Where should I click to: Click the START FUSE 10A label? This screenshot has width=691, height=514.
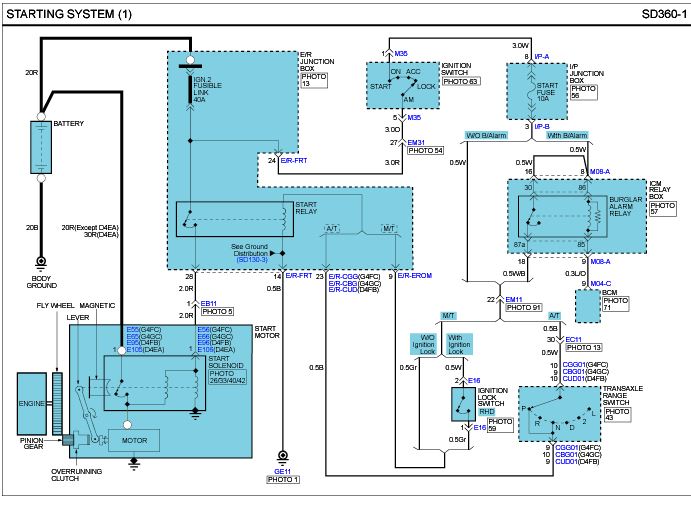click(547, 92)
